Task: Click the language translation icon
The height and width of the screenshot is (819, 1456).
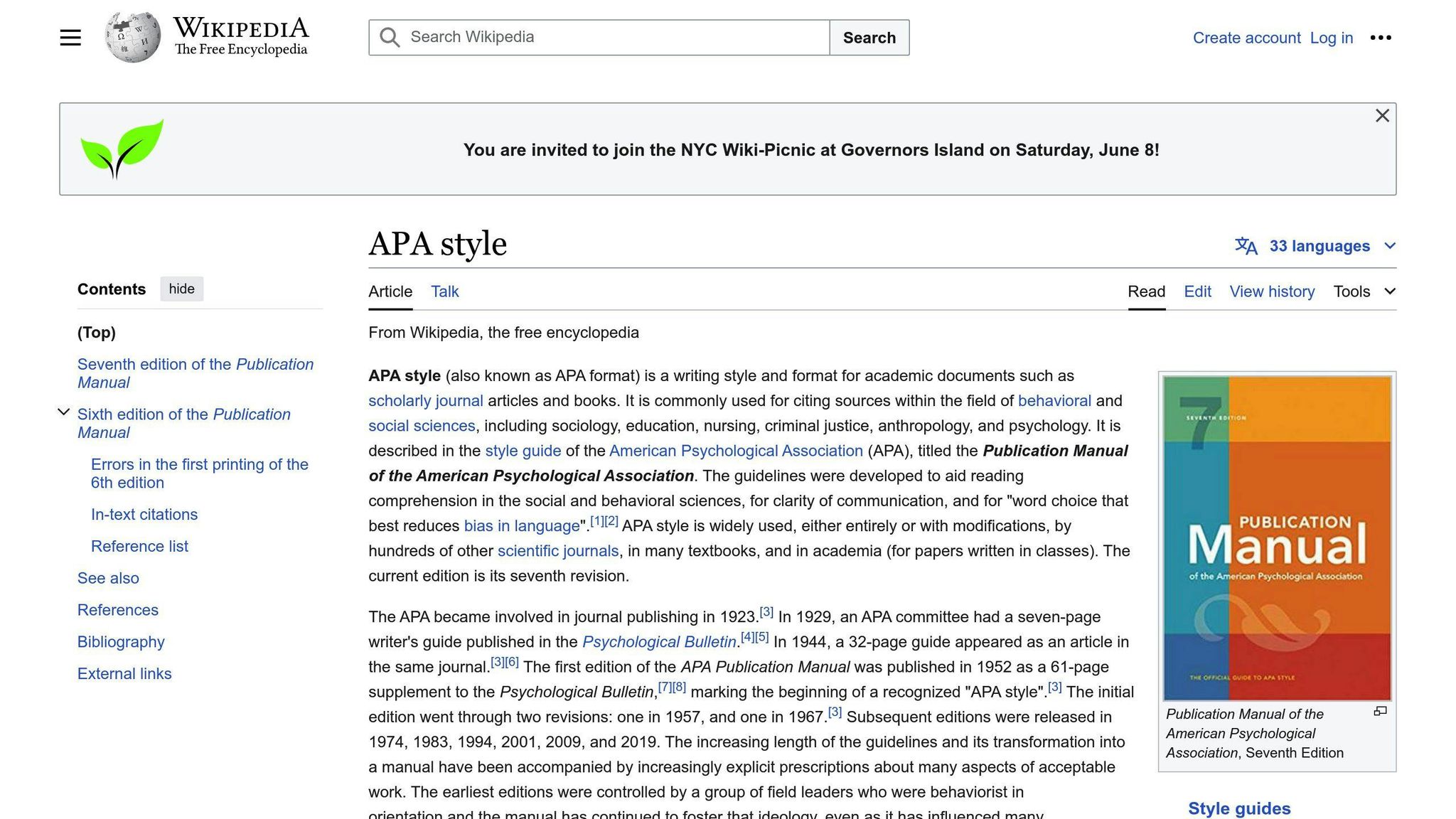Action: pyautogui.click(x=1247, y=246)
